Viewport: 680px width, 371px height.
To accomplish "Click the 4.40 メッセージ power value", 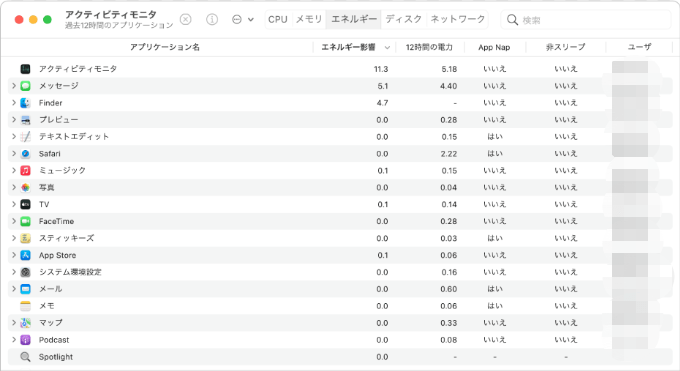I will (x=449, y=86).
